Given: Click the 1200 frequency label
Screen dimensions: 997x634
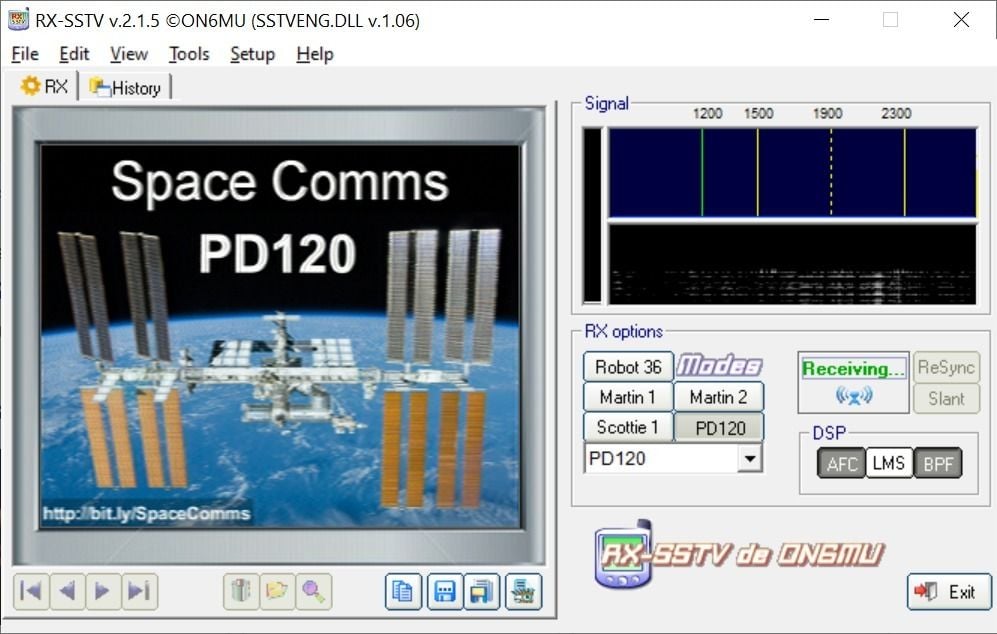Looking at the screenshot, I should click(707, 113).
